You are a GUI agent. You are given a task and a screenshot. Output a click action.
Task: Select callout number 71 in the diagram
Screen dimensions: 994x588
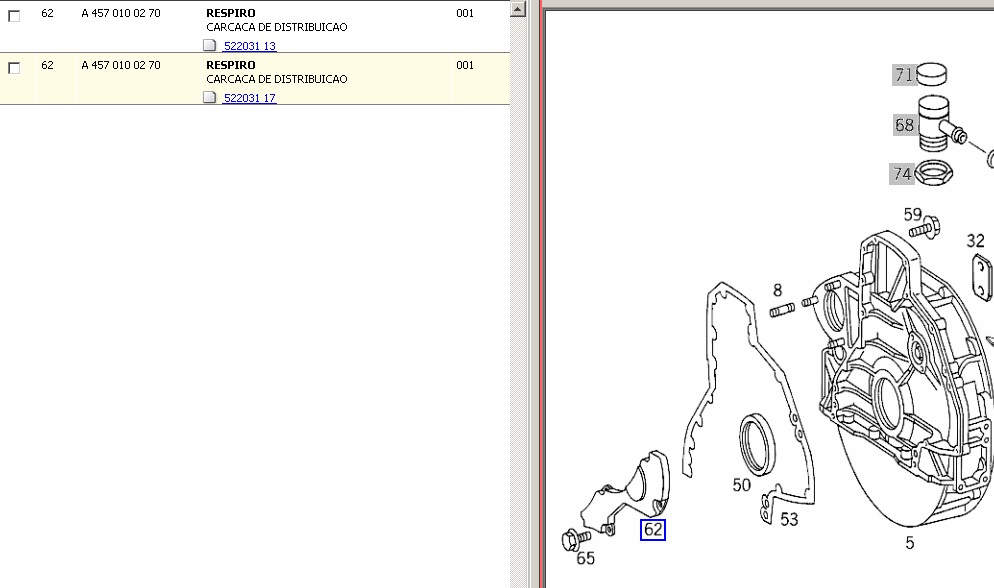pos(904,75)
